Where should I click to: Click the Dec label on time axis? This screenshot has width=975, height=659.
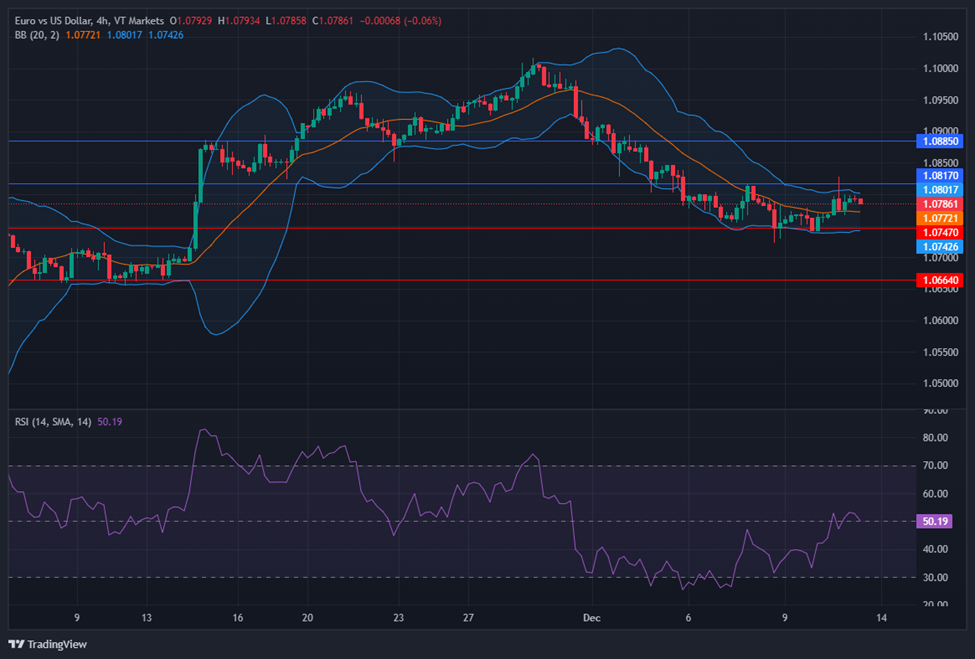[592, 617]
